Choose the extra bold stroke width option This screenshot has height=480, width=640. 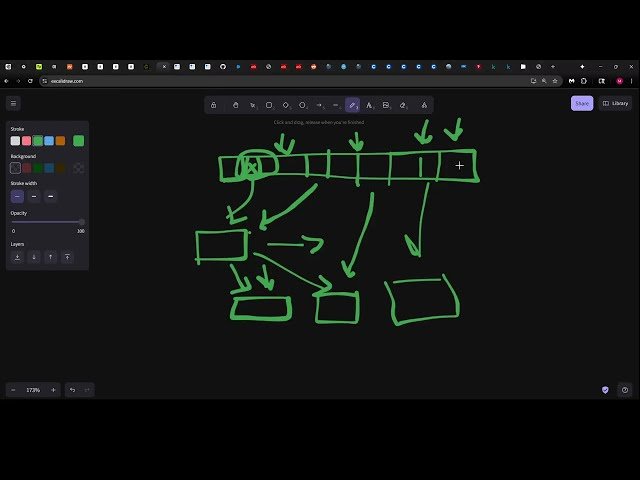tap(51, 196)
